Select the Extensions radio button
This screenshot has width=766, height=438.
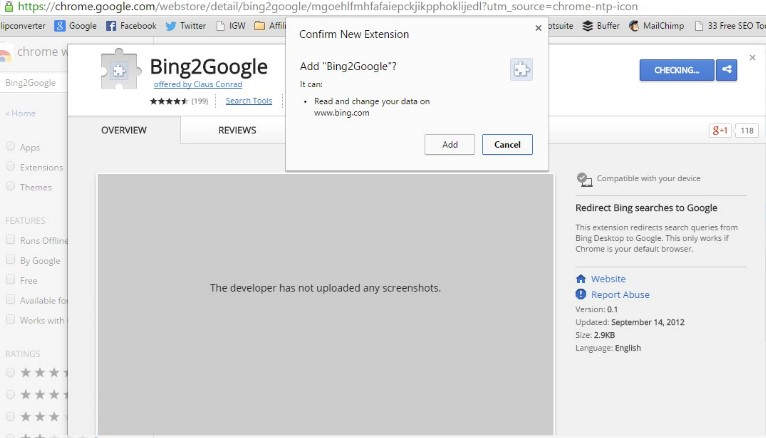[x=11, y=167]
